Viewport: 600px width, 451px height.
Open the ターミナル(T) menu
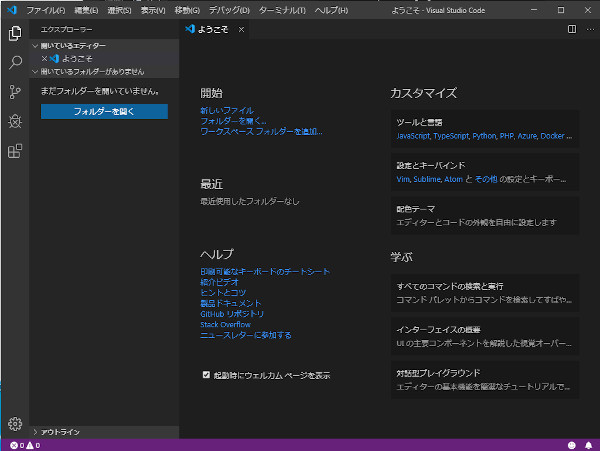[x=282, y=10]
